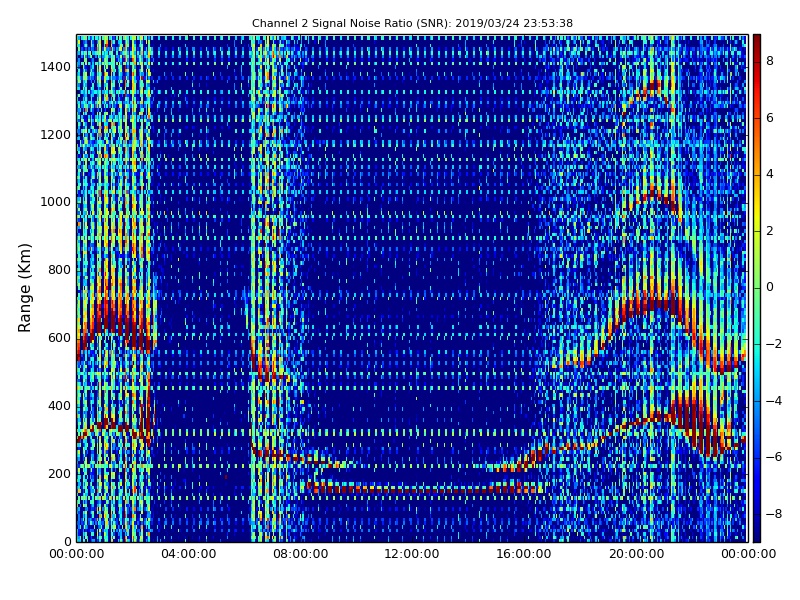
Task: Click the 400 range tick label
Action: [x=59, y=406]
